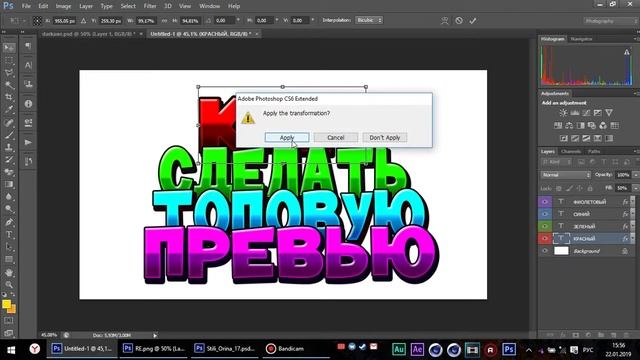Select the Path Selection tool
The image size is (640, 360).
click(x=9, y=247)
